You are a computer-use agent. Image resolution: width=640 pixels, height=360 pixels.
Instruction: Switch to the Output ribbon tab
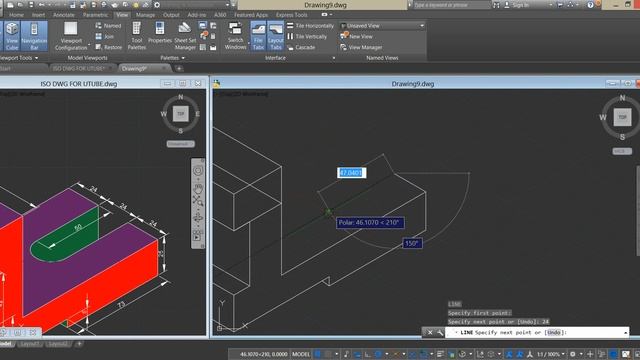click(171, 15)
